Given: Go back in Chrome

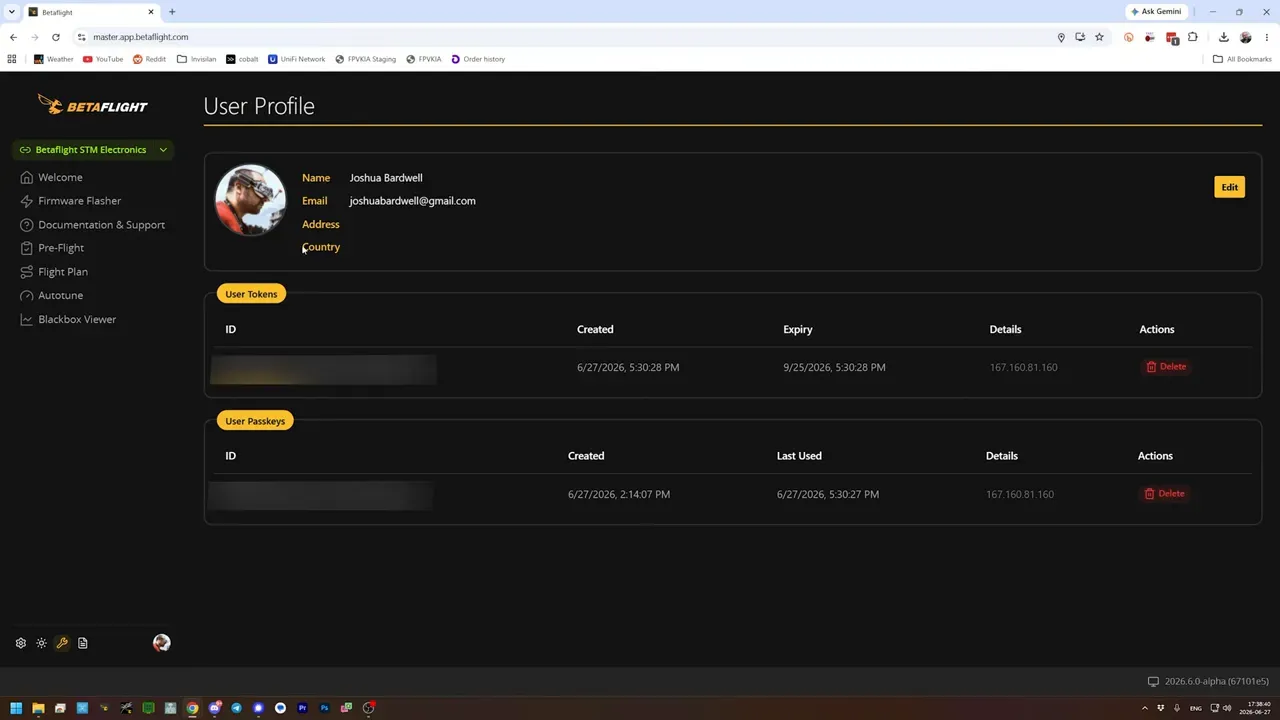Looking at the screenshot, I should tap(13, 37).
